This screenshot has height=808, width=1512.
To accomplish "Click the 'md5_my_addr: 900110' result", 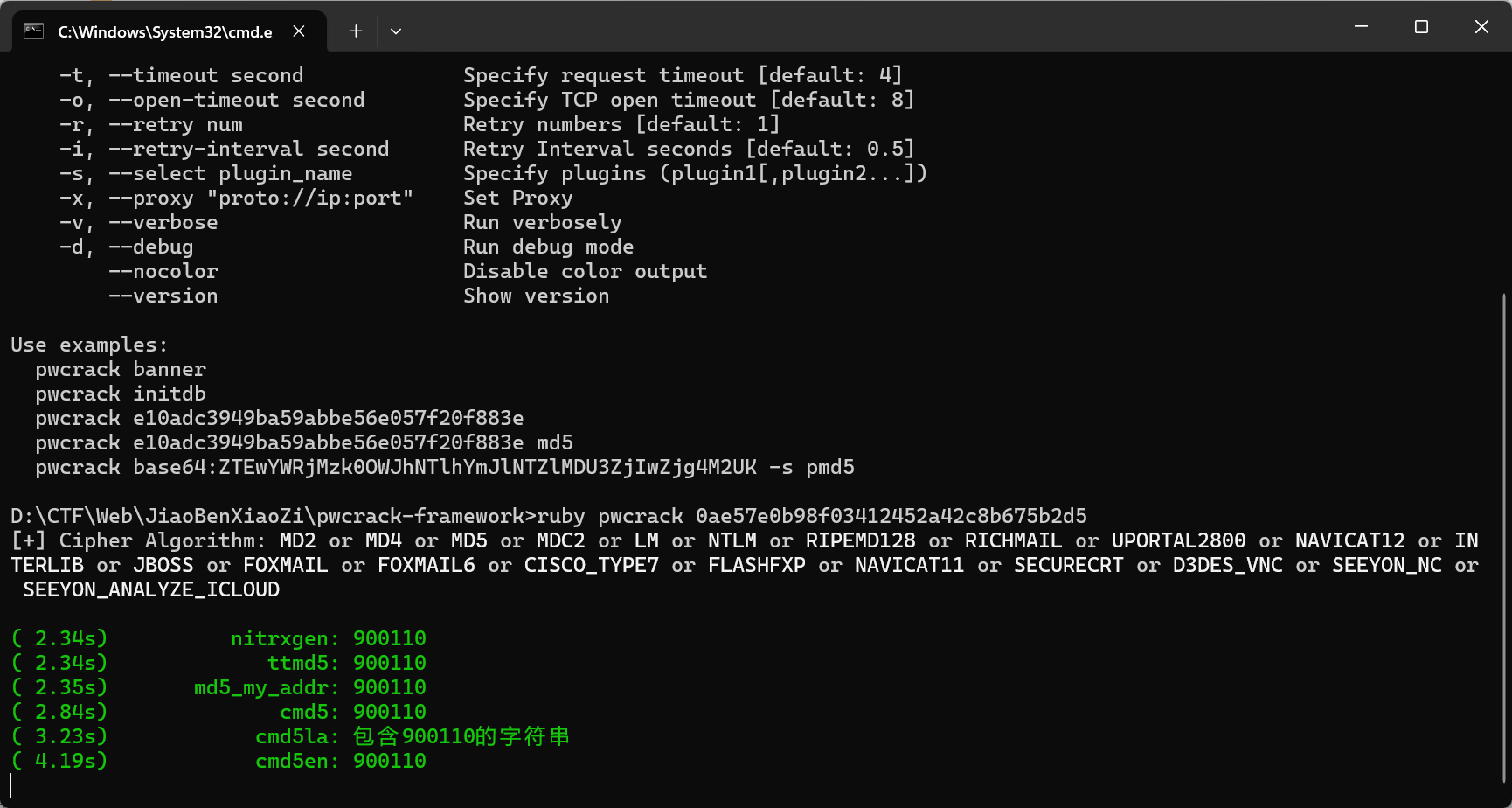I will click(x=310, y=688).
